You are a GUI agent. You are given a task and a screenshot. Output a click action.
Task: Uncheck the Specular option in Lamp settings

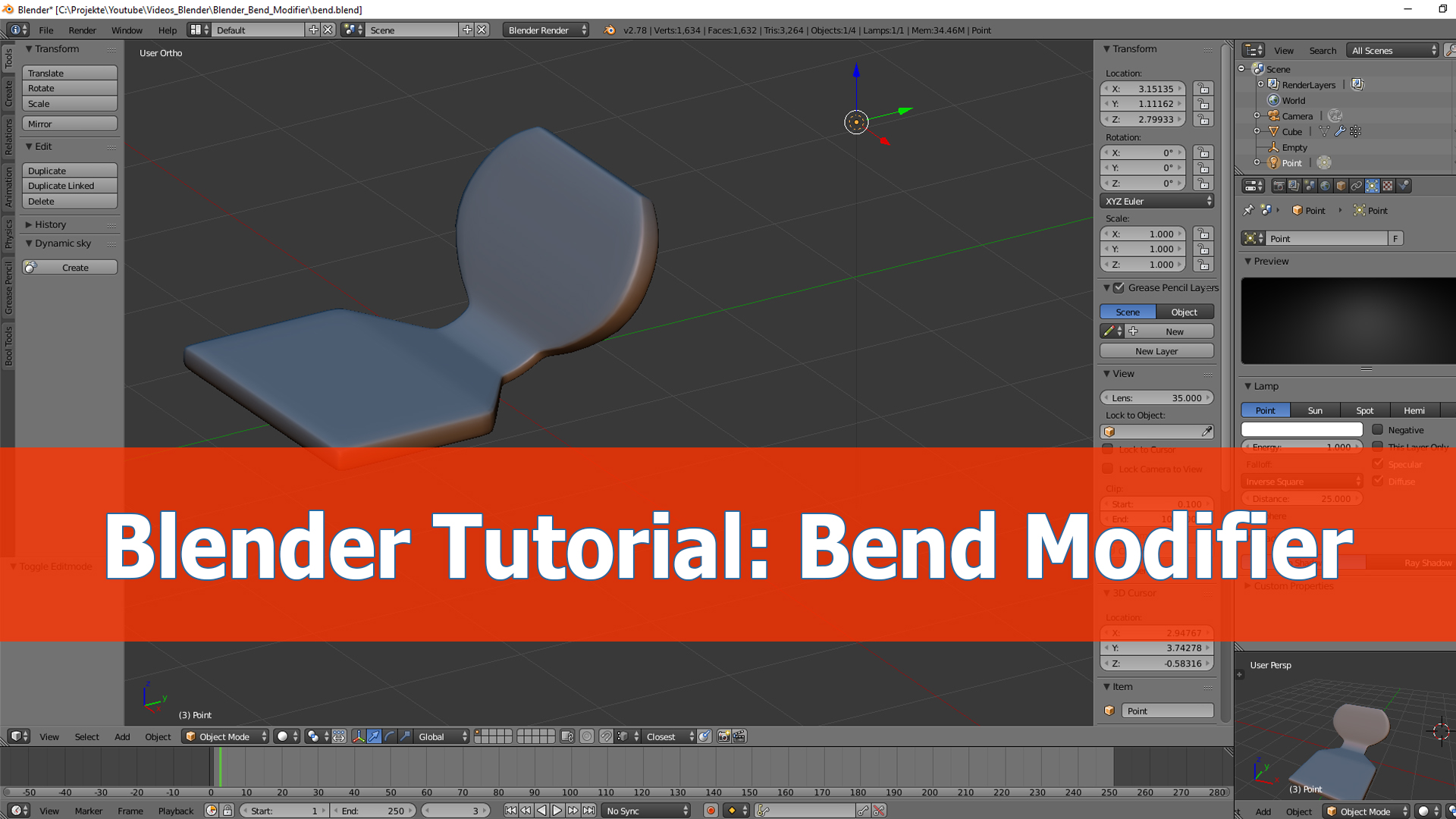click(1379, 464)
